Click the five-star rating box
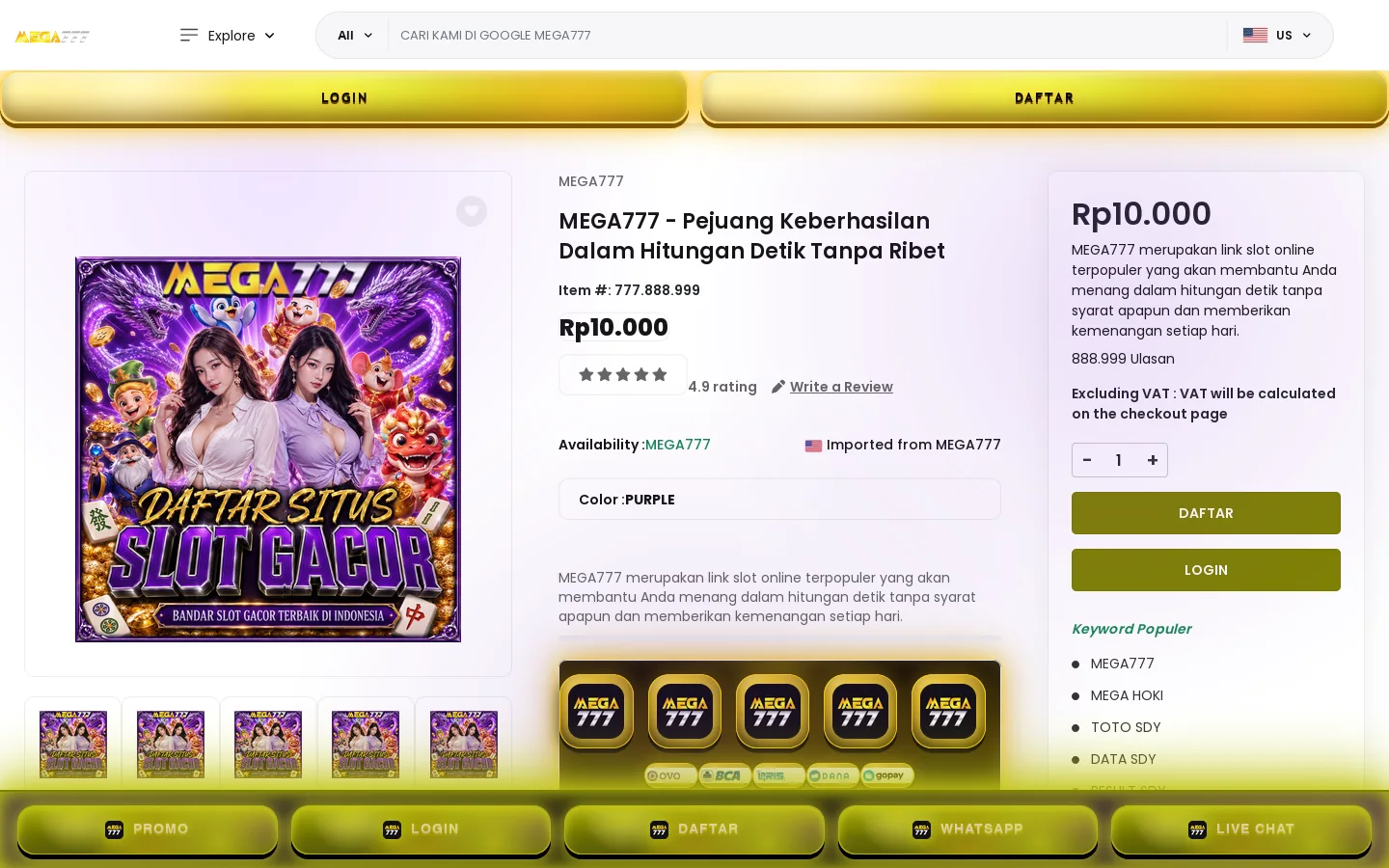This screenshot has height=868, width=1389. click(x=623, y=375)
